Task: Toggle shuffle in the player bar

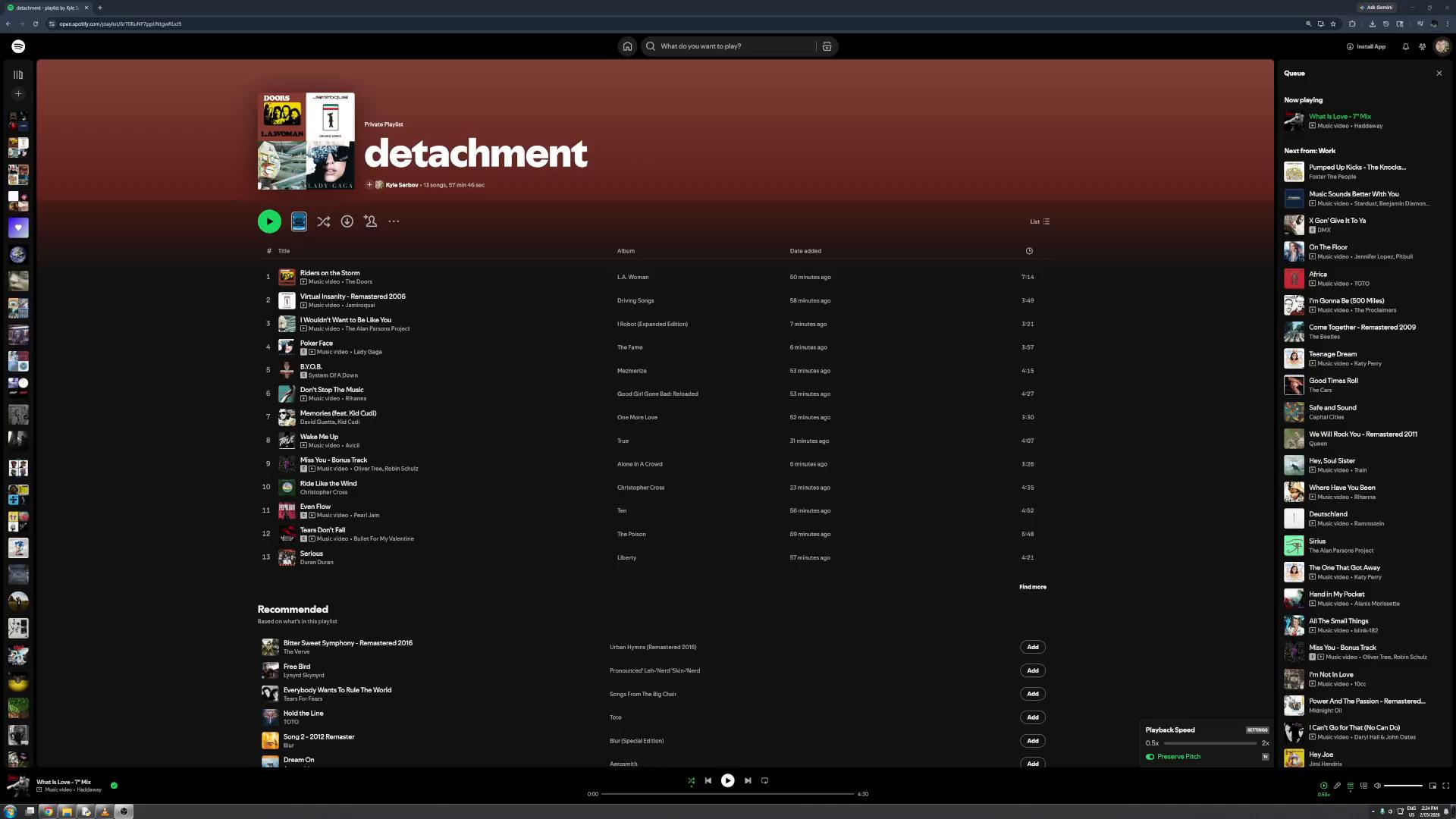Action: 691,780
